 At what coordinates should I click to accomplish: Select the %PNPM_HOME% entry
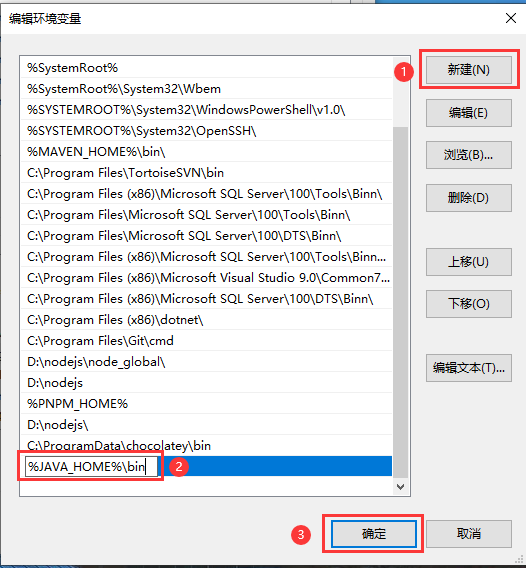(206, 404)
